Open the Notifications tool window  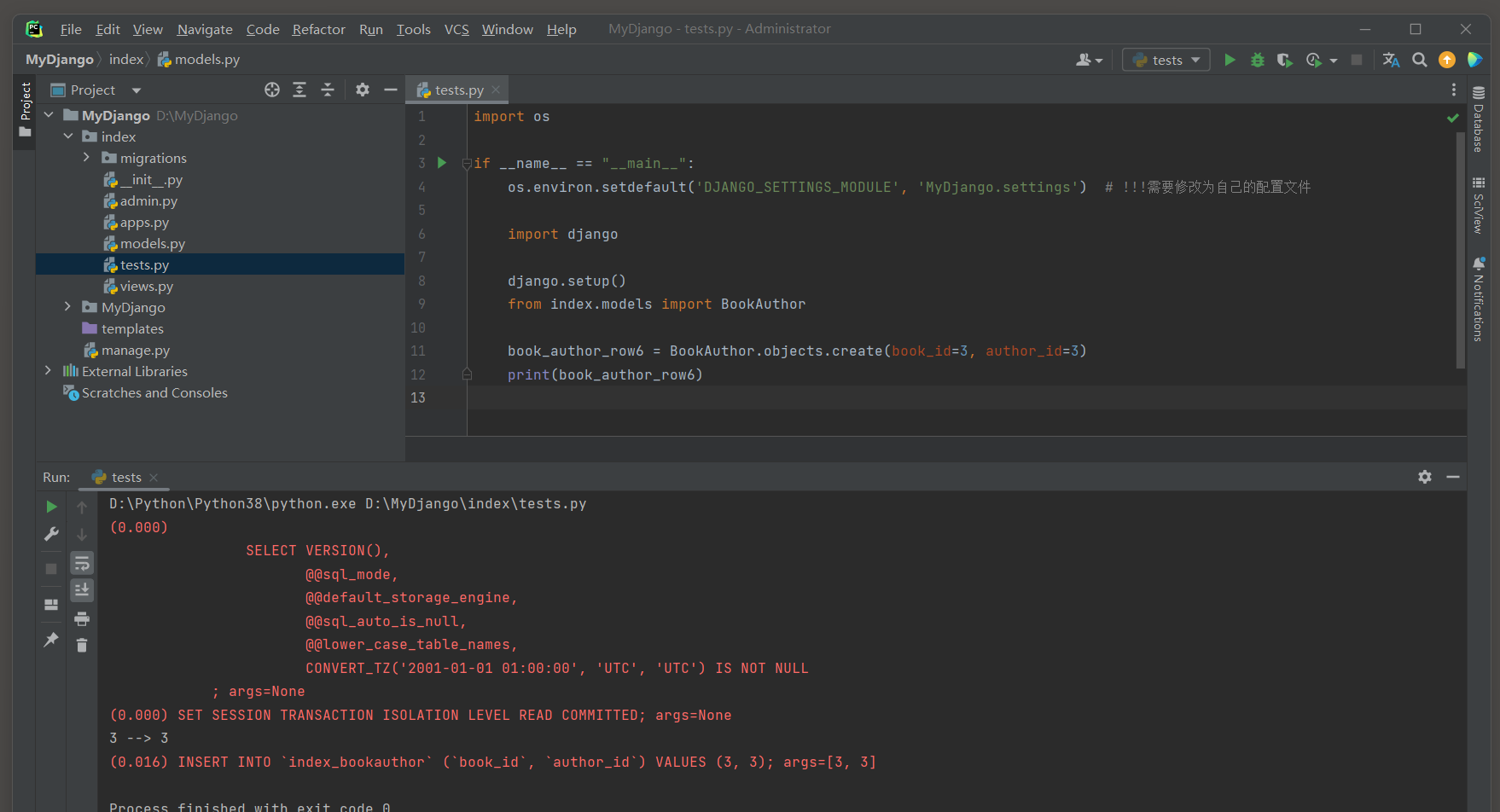pyautogui.click(x=1479, y=299)
